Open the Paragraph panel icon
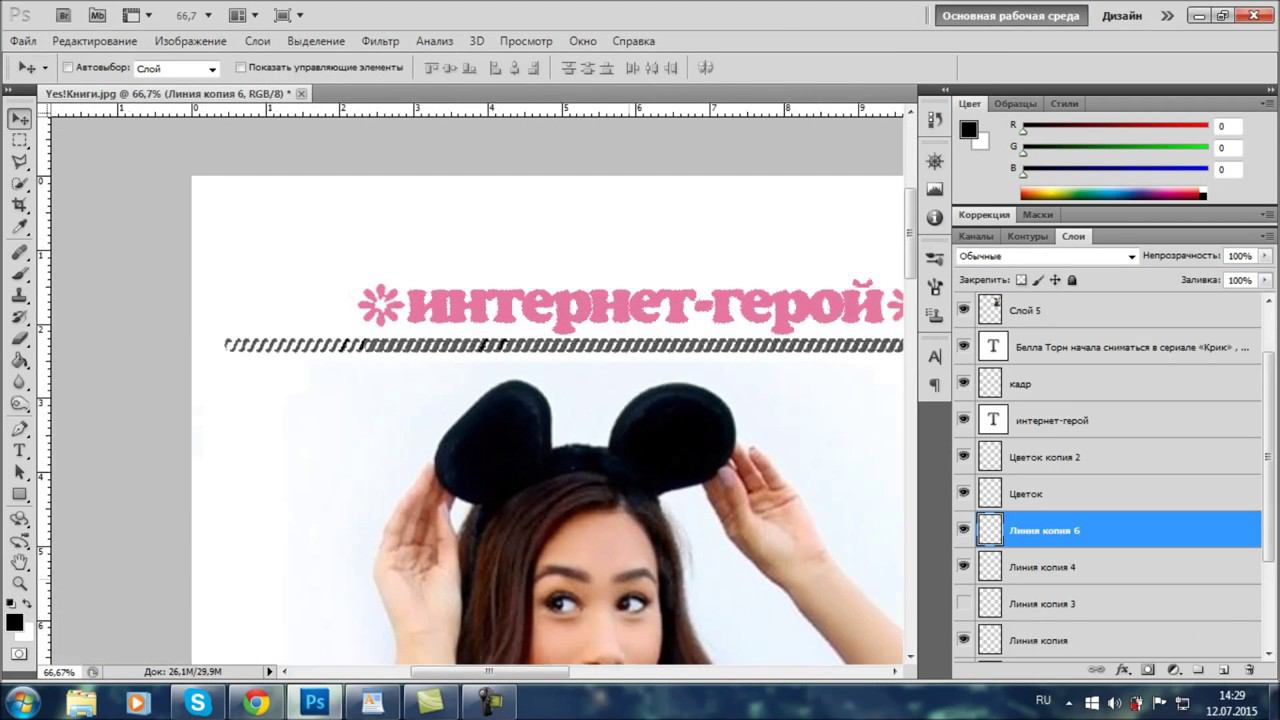Screen dimensions: 1280x720 click(935, 385)
